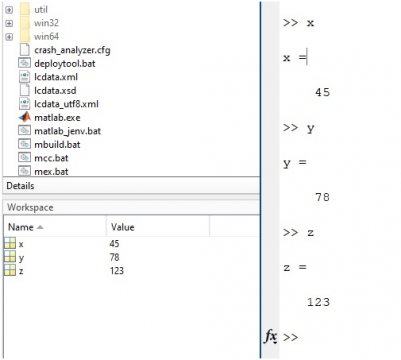This screenshot has height=360, width=401.
Task: Click the variable z grid icon
Action: 10,270
